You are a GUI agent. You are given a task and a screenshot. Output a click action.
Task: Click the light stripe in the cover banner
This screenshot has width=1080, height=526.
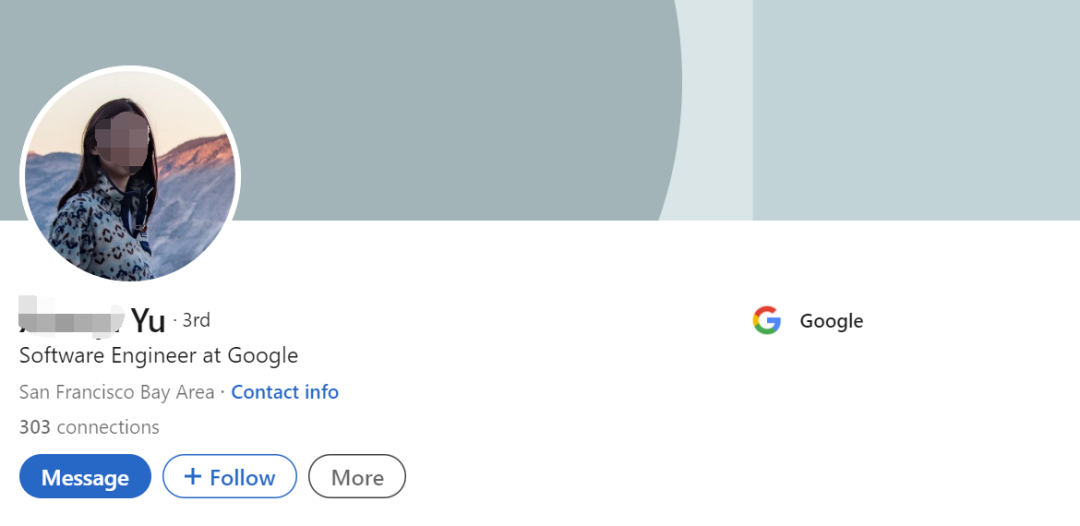pyautogui.click(x=716, y=110)
